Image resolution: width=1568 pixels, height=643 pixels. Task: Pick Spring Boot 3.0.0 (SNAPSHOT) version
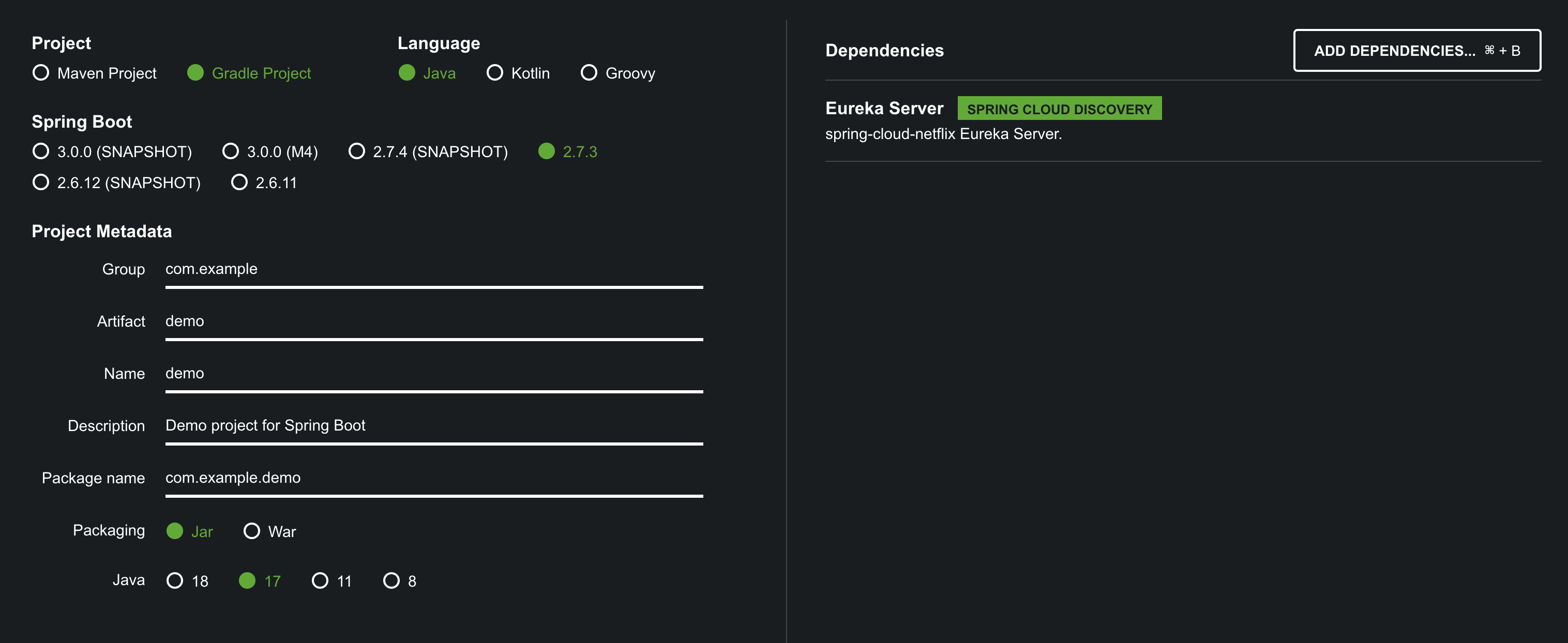[x=41, y=151]
